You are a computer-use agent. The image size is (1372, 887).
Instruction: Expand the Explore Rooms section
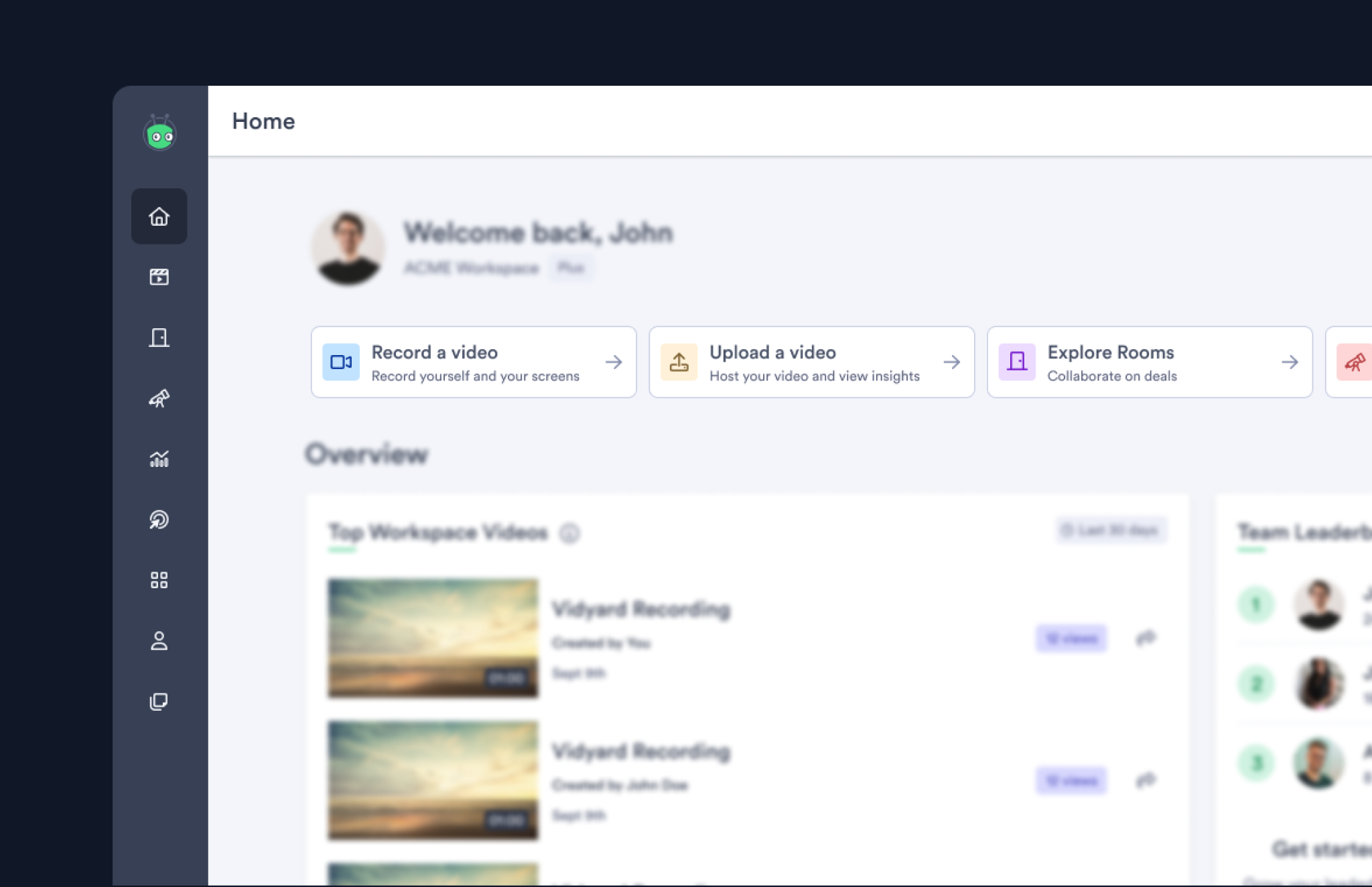[x=1290, y=361]
